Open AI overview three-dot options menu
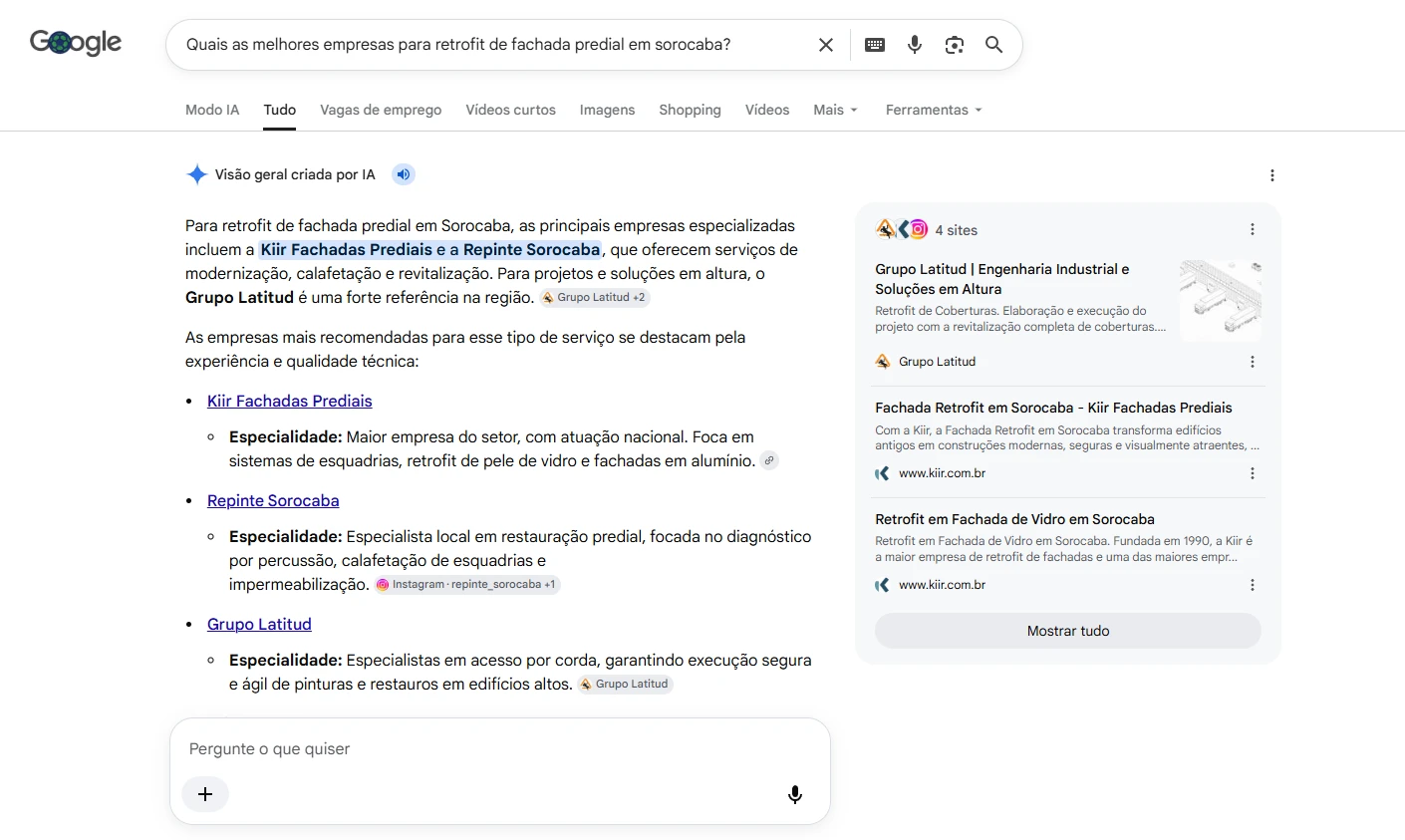Image resolution: width=1405 pixels, height=840 pixels. [x=1272, y=175]
